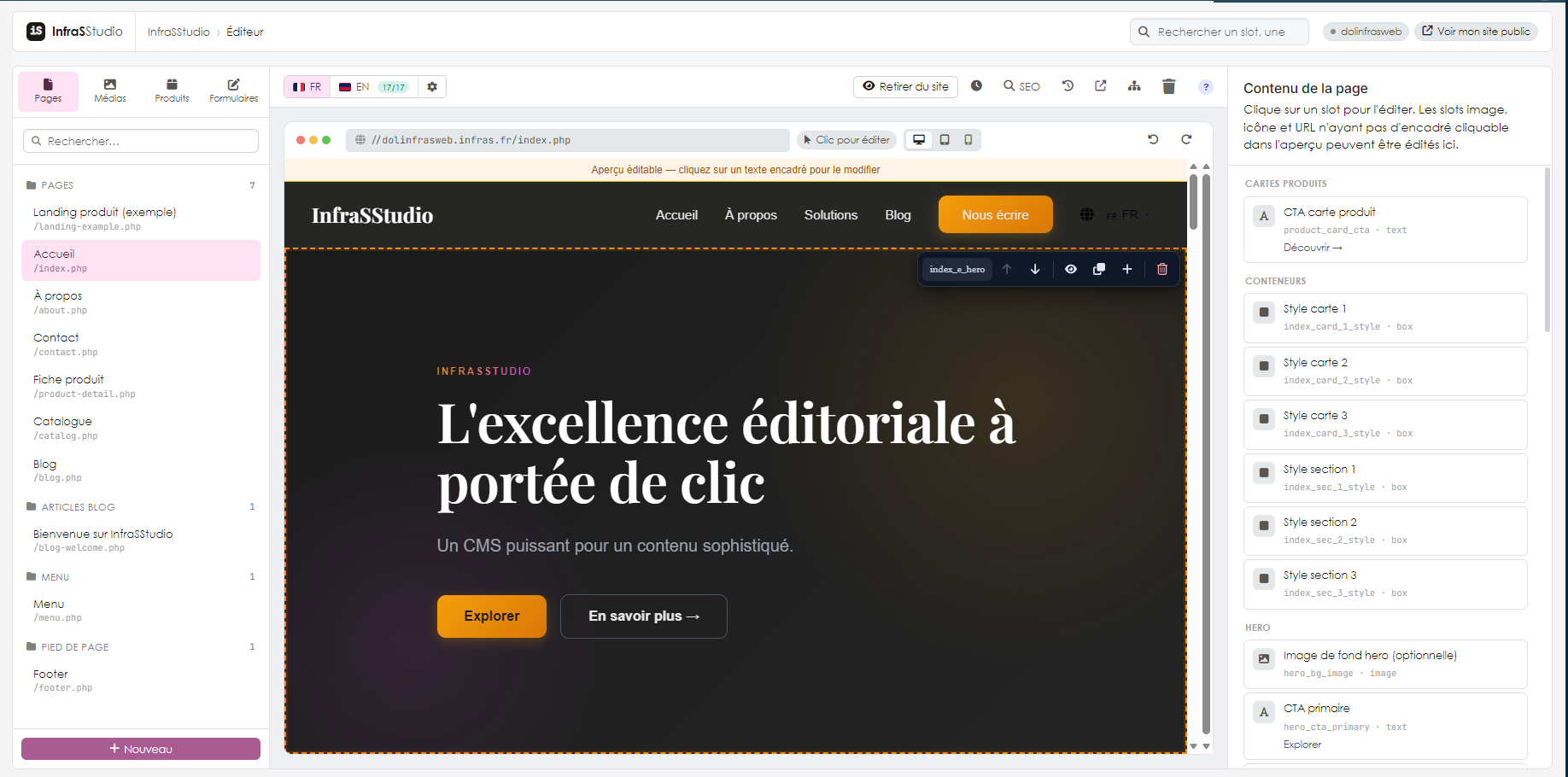Image resolution: width=1568 pixels, height=777 pixels.
Task: Edit the Style section 2 slot
Action: pyautogui.click(x=1385, y=530)
